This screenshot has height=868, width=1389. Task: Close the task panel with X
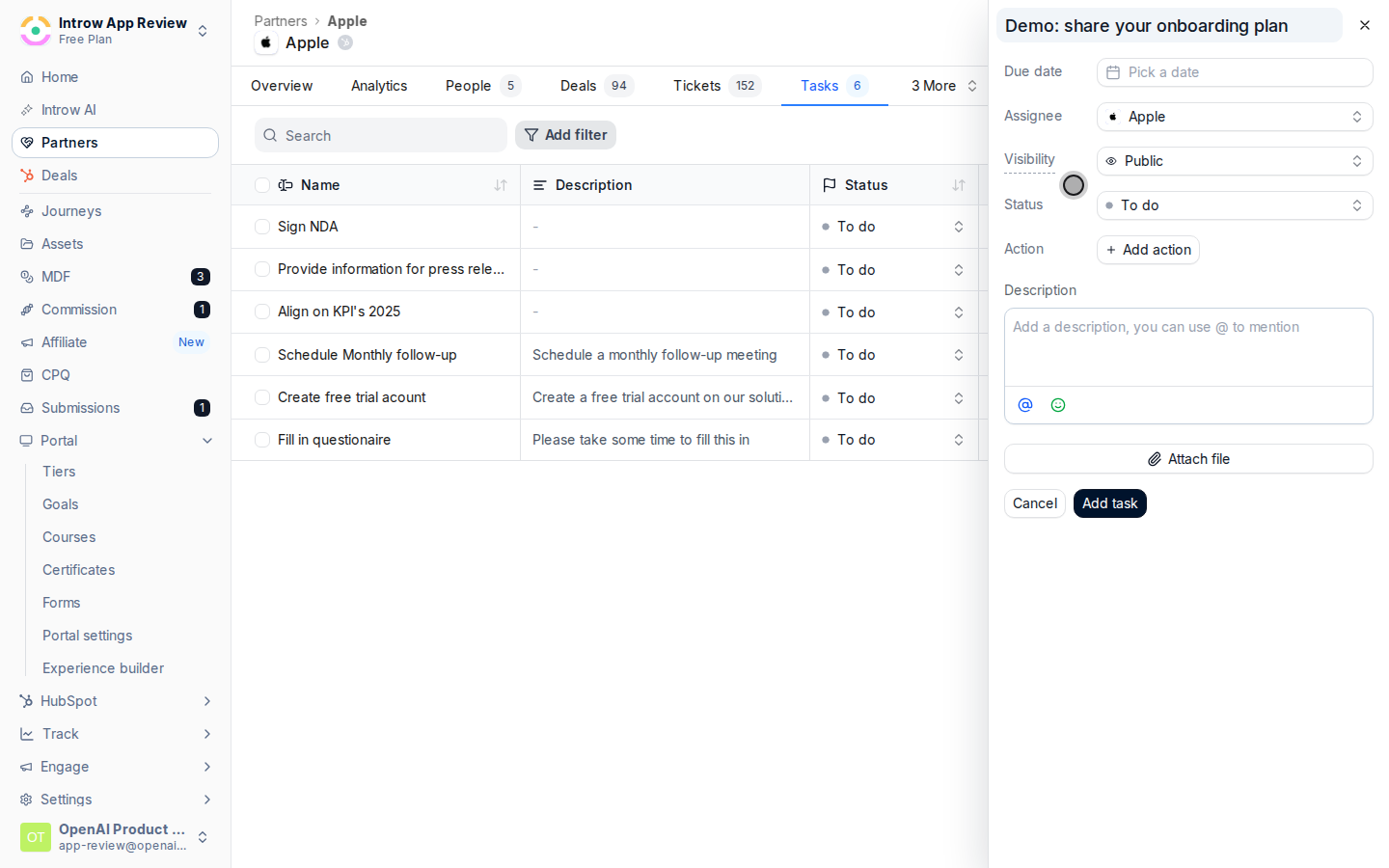(1365, 25)
